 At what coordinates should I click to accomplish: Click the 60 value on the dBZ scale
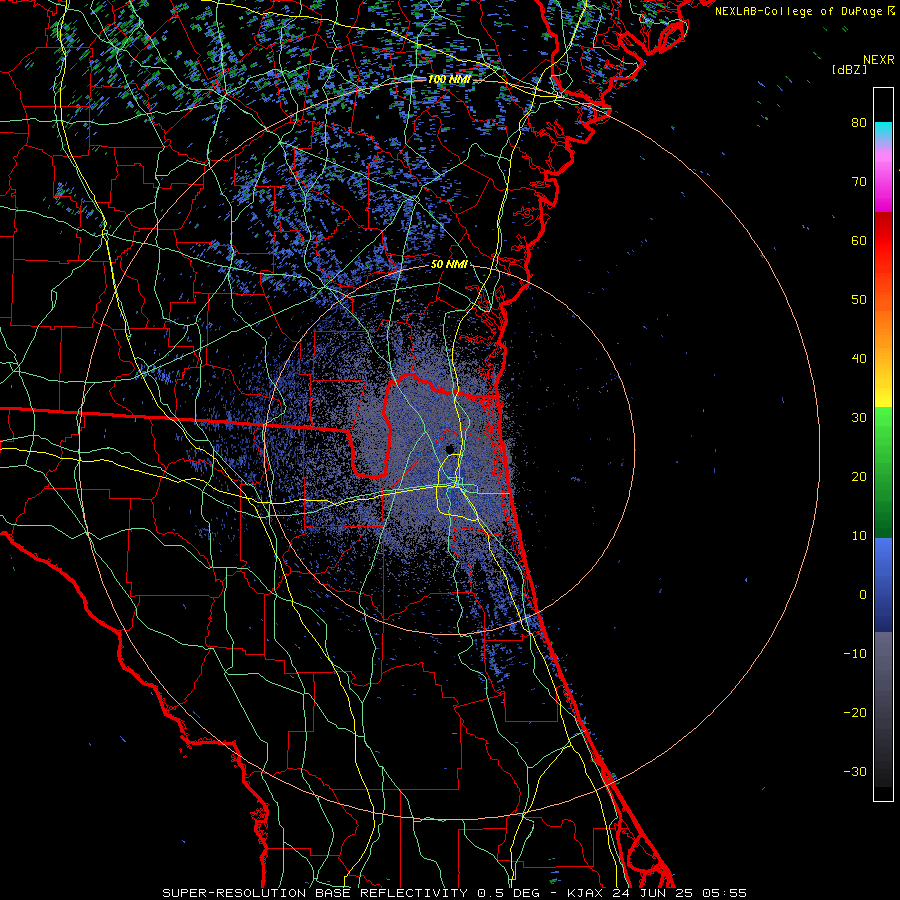859,240
